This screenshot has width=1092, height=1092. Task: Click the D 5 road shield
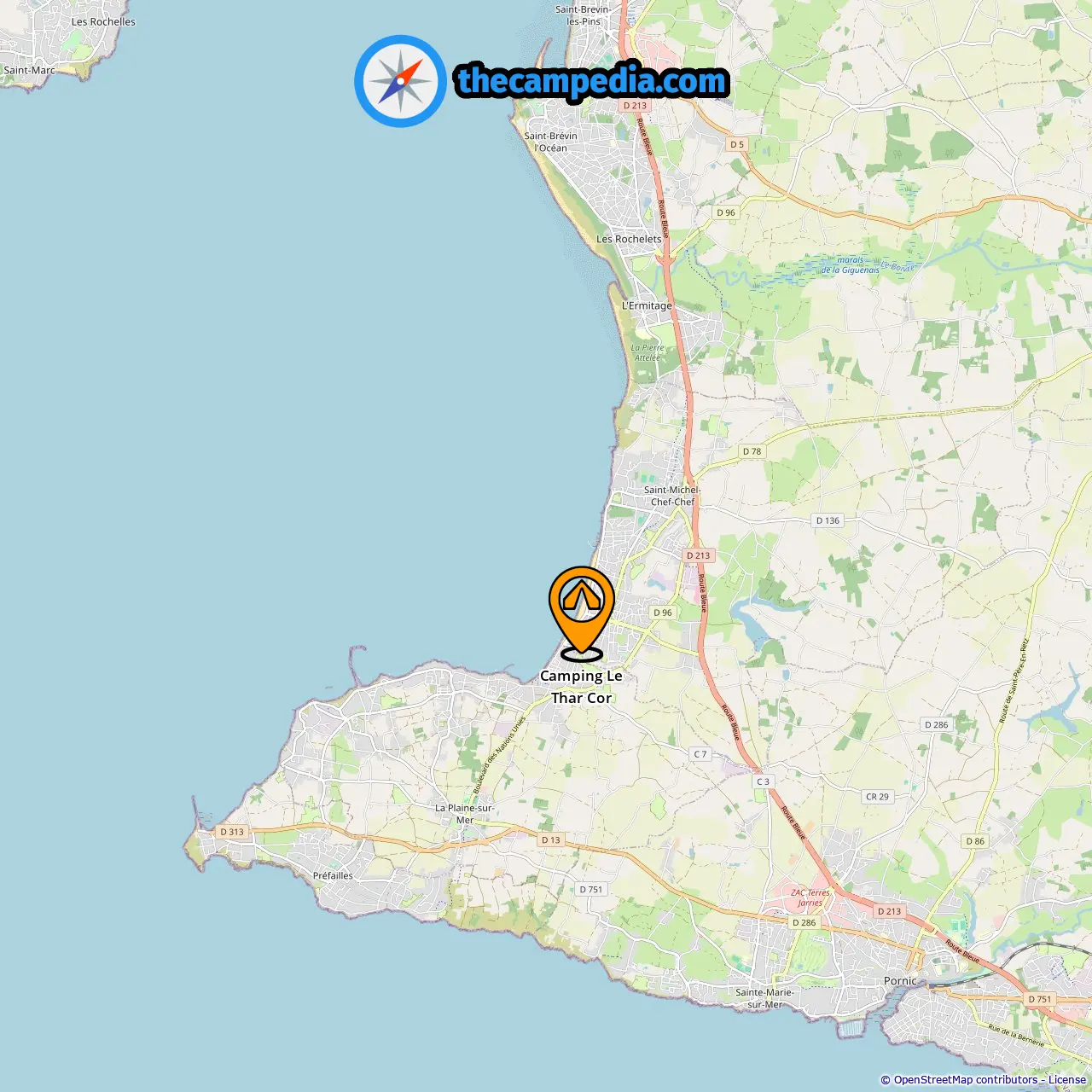click(x=737, y=144)
